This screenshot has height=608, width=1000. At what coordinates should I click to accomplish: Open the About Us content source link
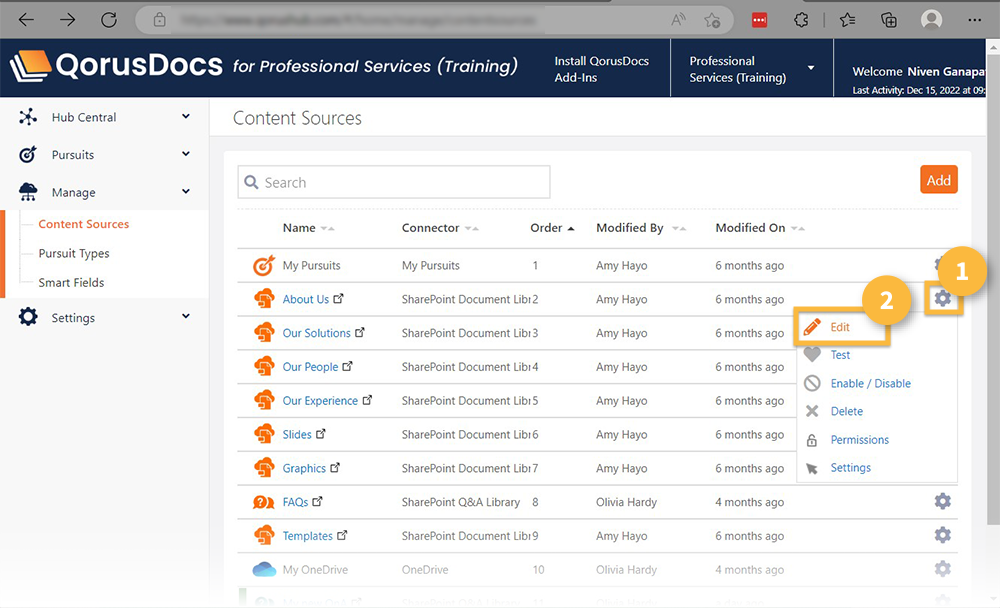[x=305, y=299]
